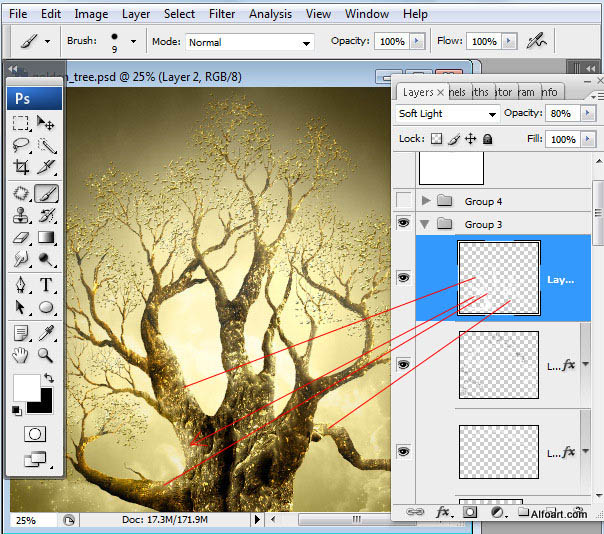
Task: Open the brush Mode dropdown
Action: [x=248, y=42]
